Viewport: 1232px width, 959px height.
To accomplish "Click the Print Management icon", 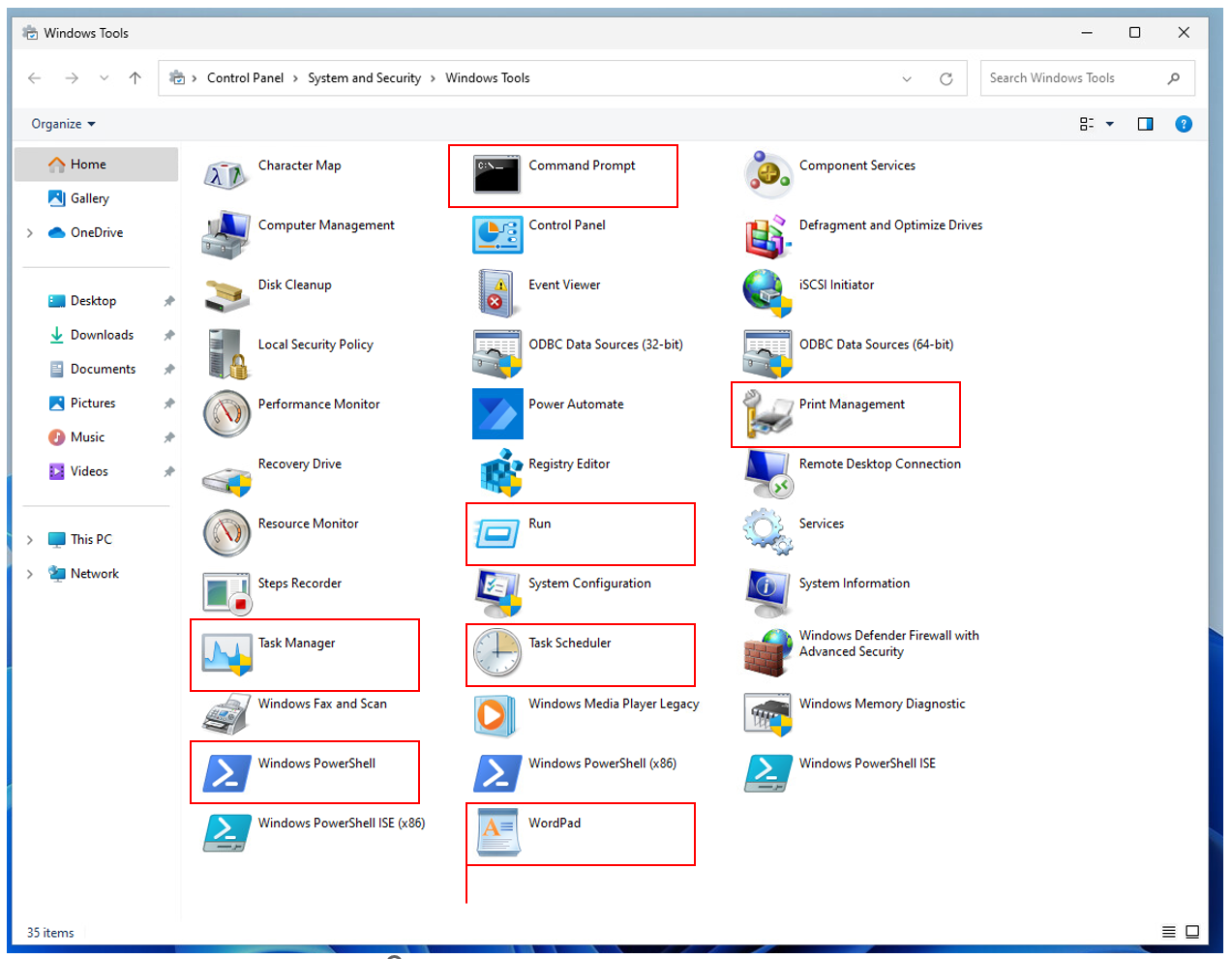I will pyautogui.click(x=767, y=414).
